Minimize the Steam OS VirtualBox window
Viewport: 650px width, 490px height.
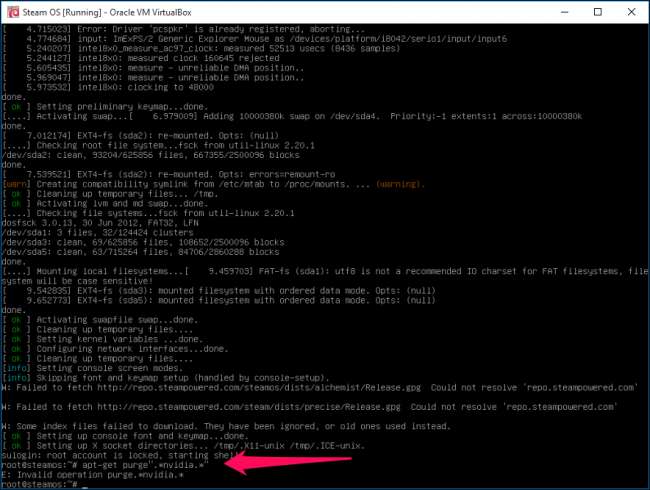coord(564,12)
